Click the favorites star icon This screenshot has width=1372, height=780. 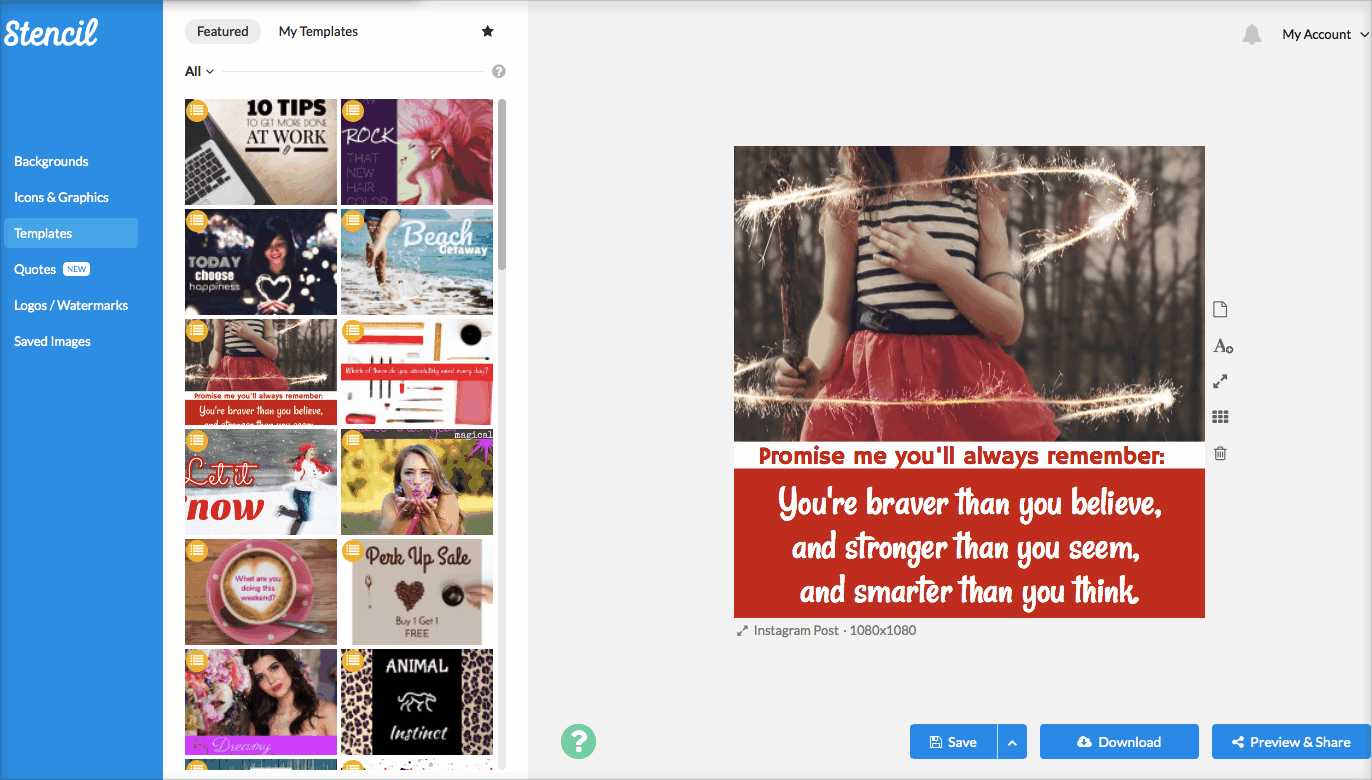pos(488,31)
